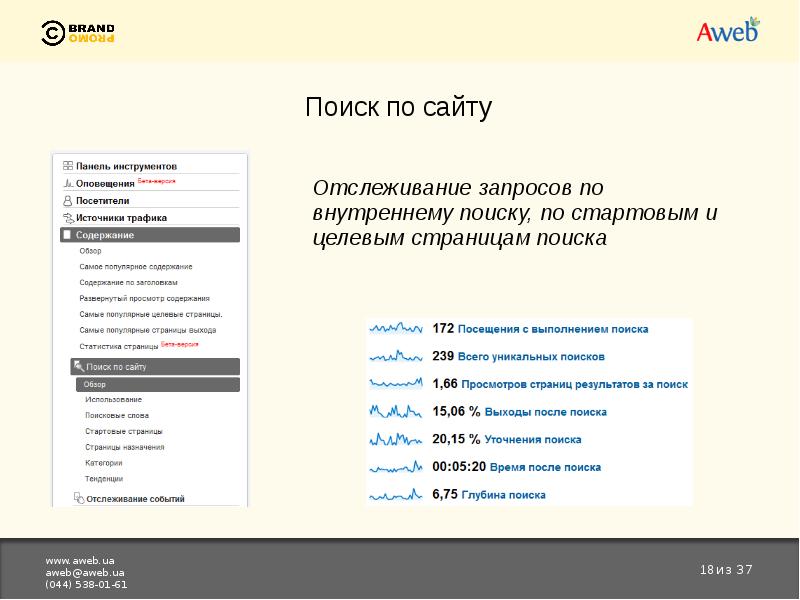The width and height of the screenshot is (800, 600).
Task: Click the Оповещения bar chart icon
Action: tap(67, 184)
